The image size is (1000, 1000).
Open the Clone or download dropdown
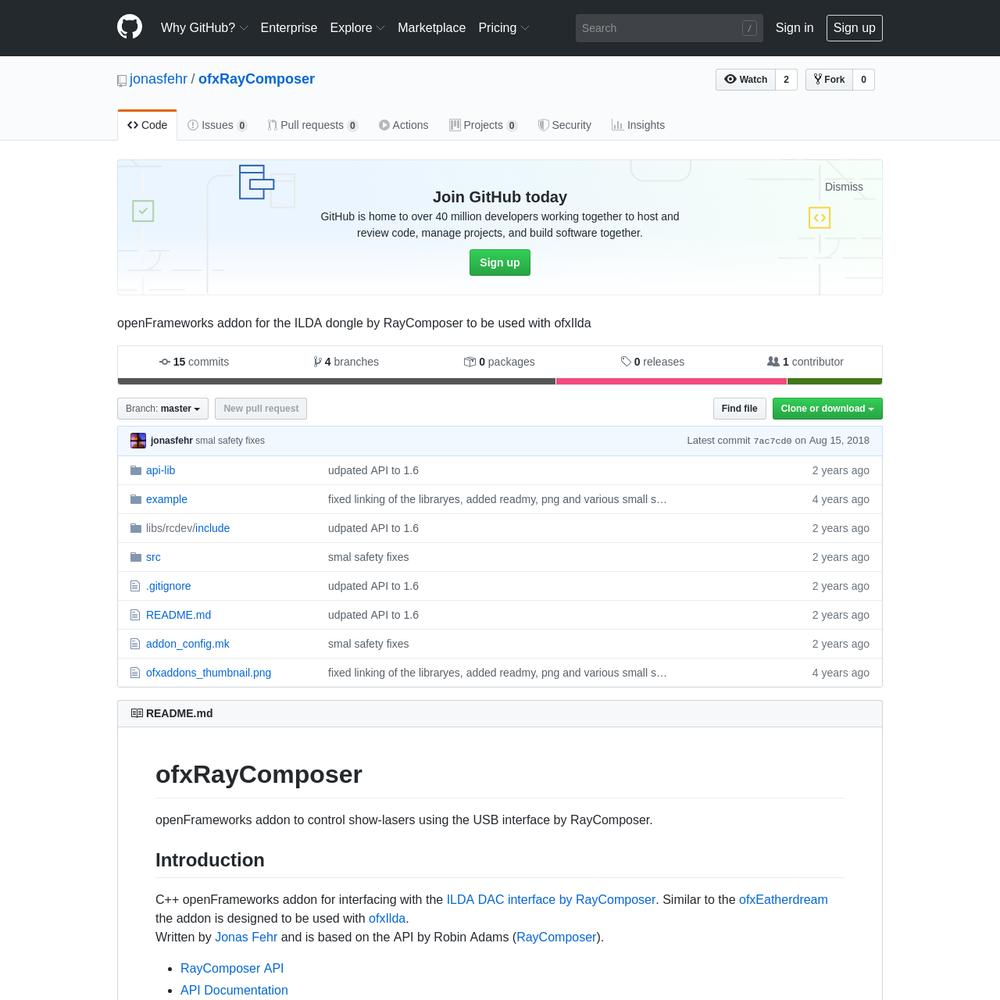click(x=827, y=409)
